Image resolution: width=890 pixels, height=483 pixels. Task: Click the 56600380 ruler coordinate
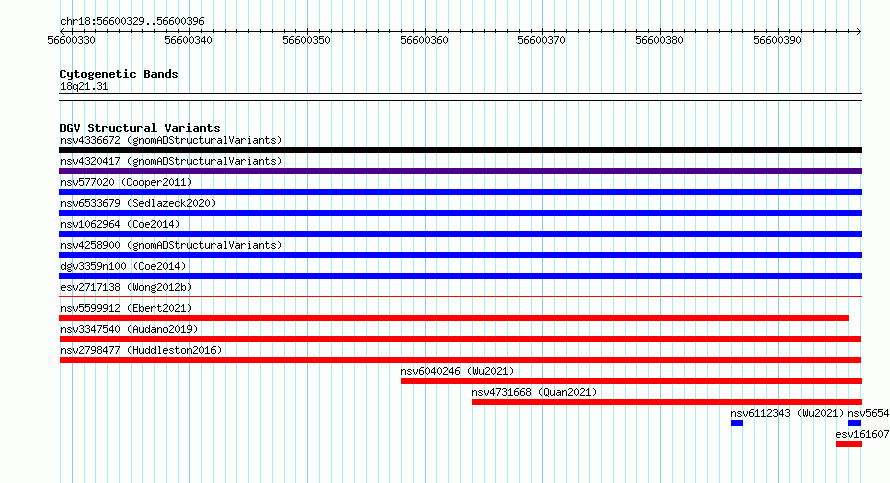click(x=660, y=40)
